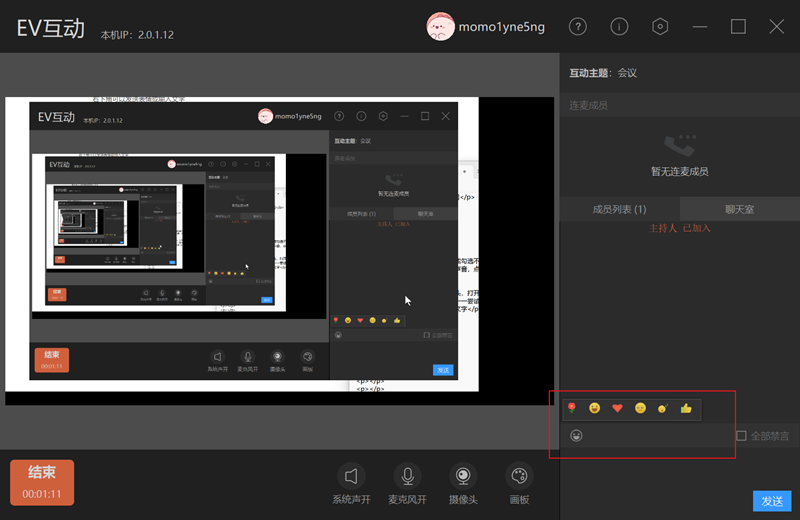Click the 结束 end session button

(x=42, y=482)
